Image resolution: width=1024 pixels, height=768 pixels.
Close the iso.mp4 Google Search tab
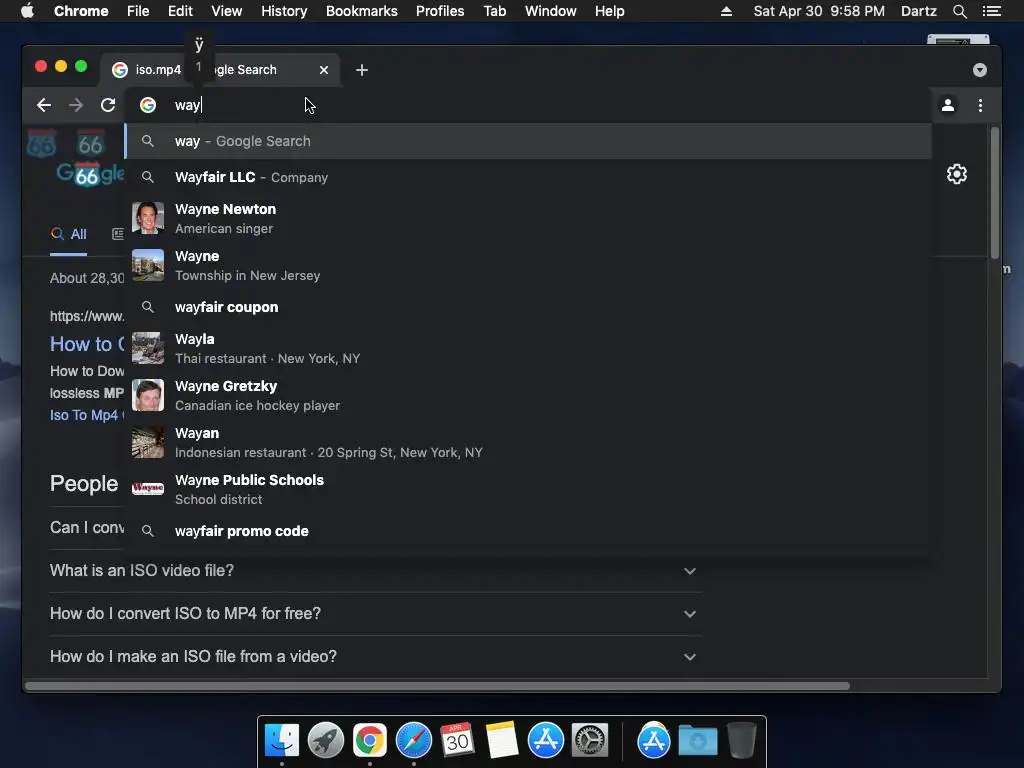(324, 70)
